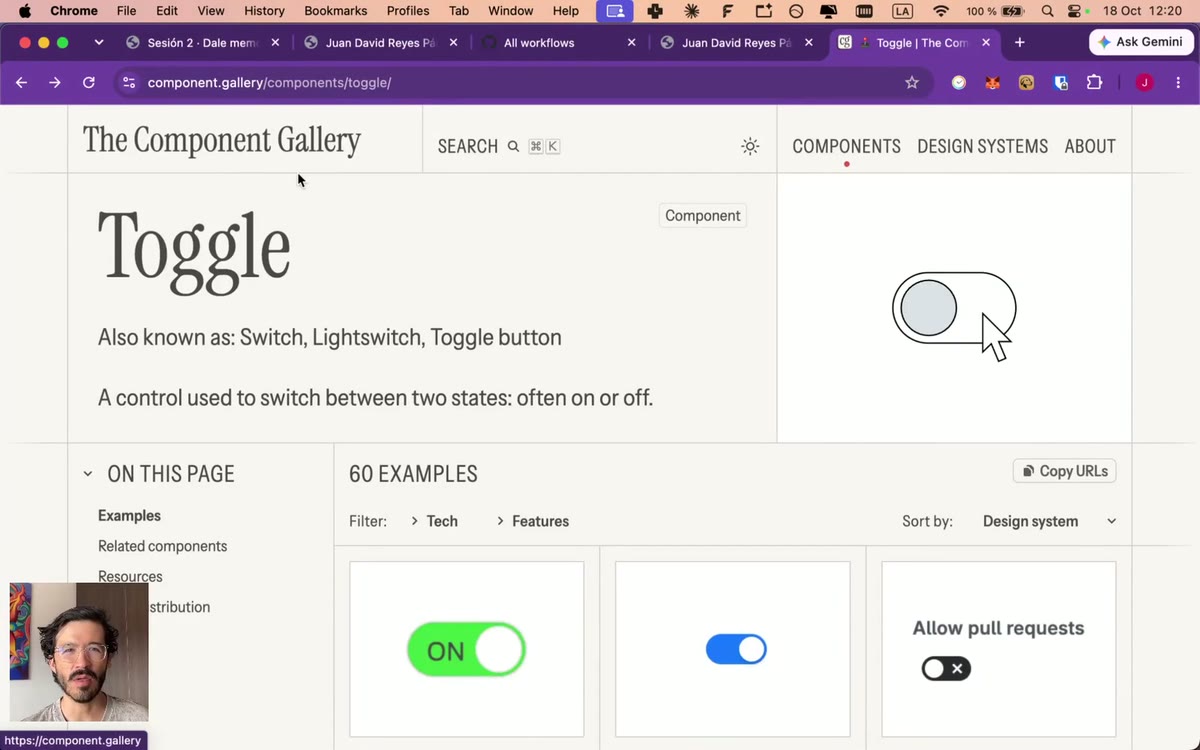Click the F-shaped menu bar icon
The height and width of the screenshot is (750, 1200).
tap(727, 11)
